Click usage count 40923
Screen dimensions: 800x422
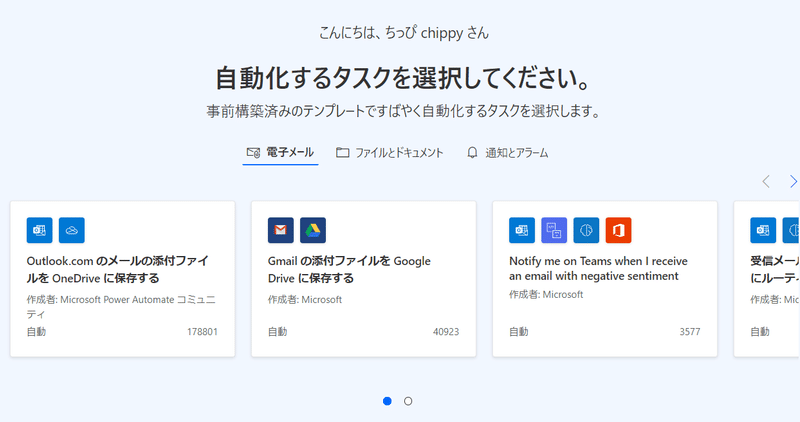pyautogui.click(x=446, y=332)
